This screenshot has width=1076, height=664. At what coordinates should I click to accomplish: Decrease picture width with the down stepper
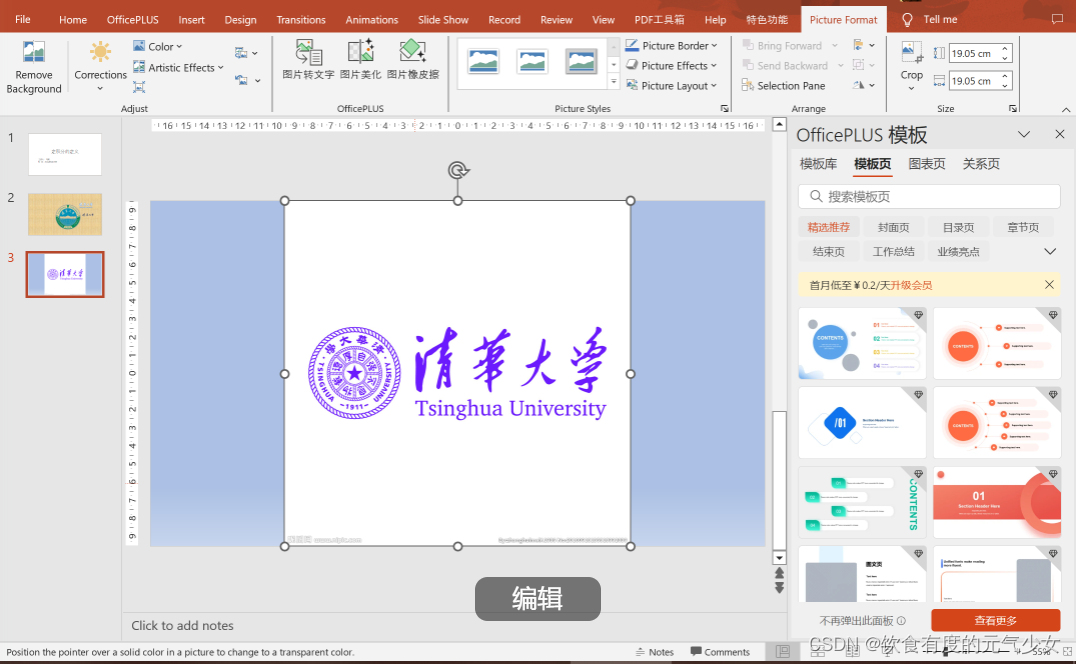click(1005, 85)
